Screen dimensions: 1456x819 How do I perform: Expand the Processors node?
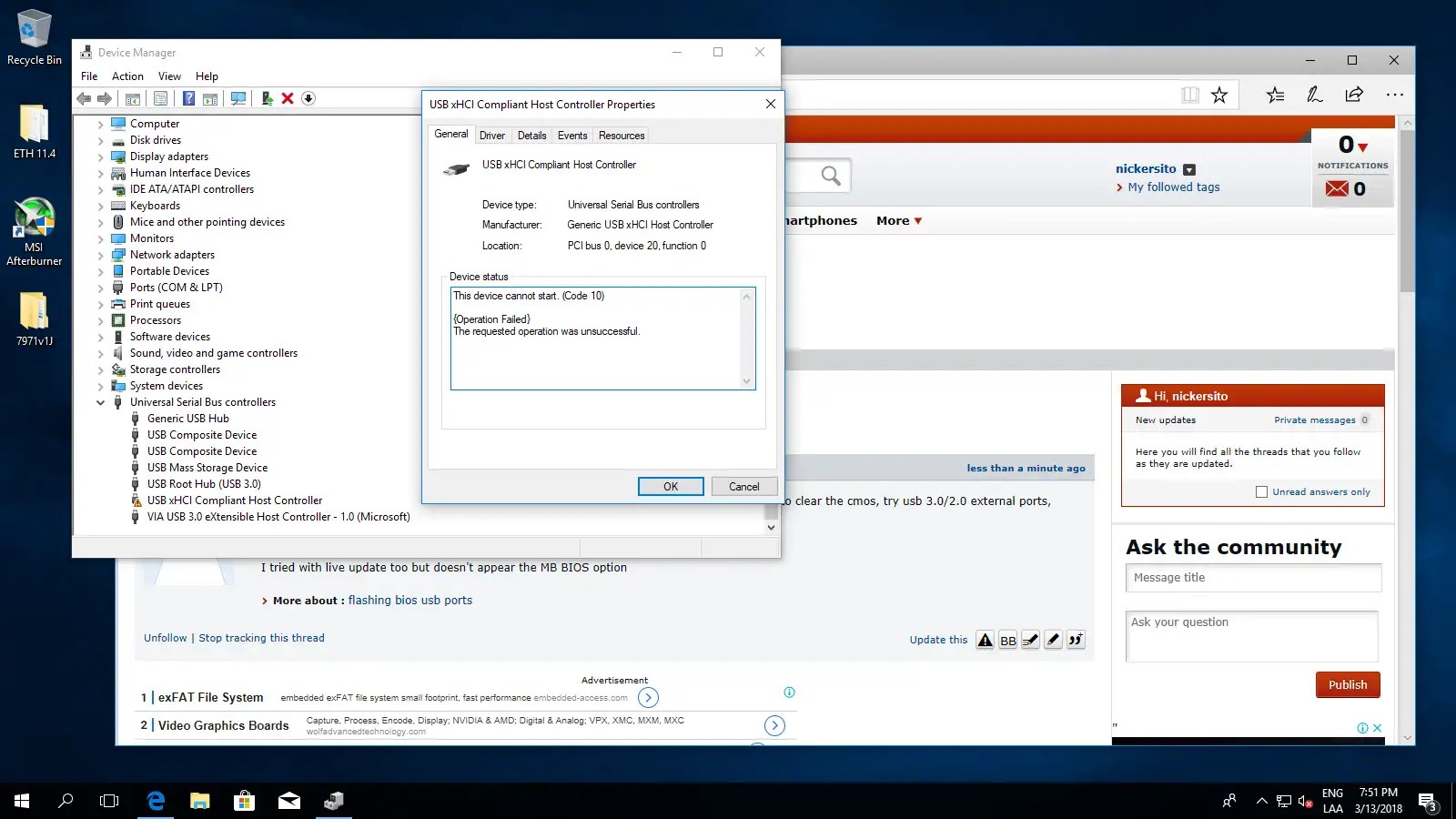click(101, 320)
